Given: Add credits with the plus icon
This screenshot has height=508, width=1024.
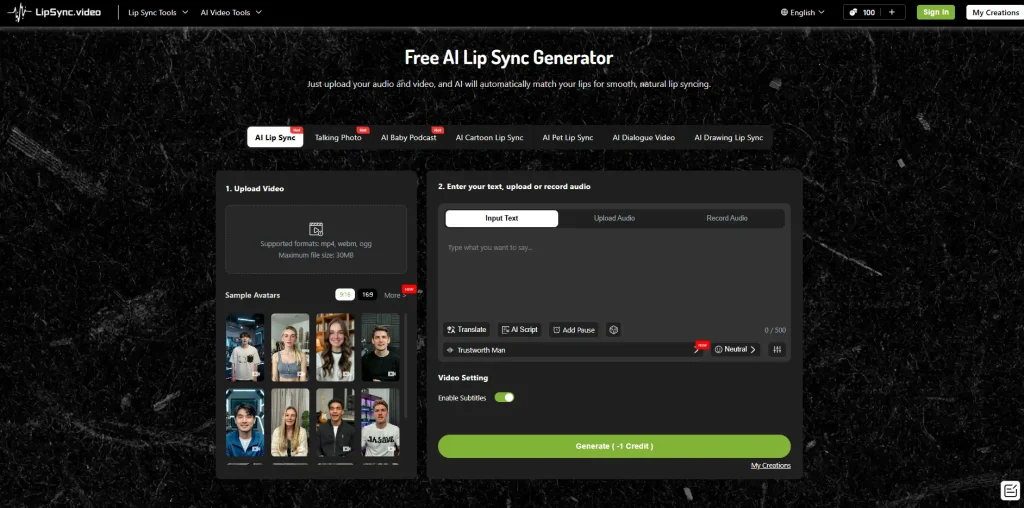Looking at the screenshot, I should pyautogui.click(x=891, y=12).
